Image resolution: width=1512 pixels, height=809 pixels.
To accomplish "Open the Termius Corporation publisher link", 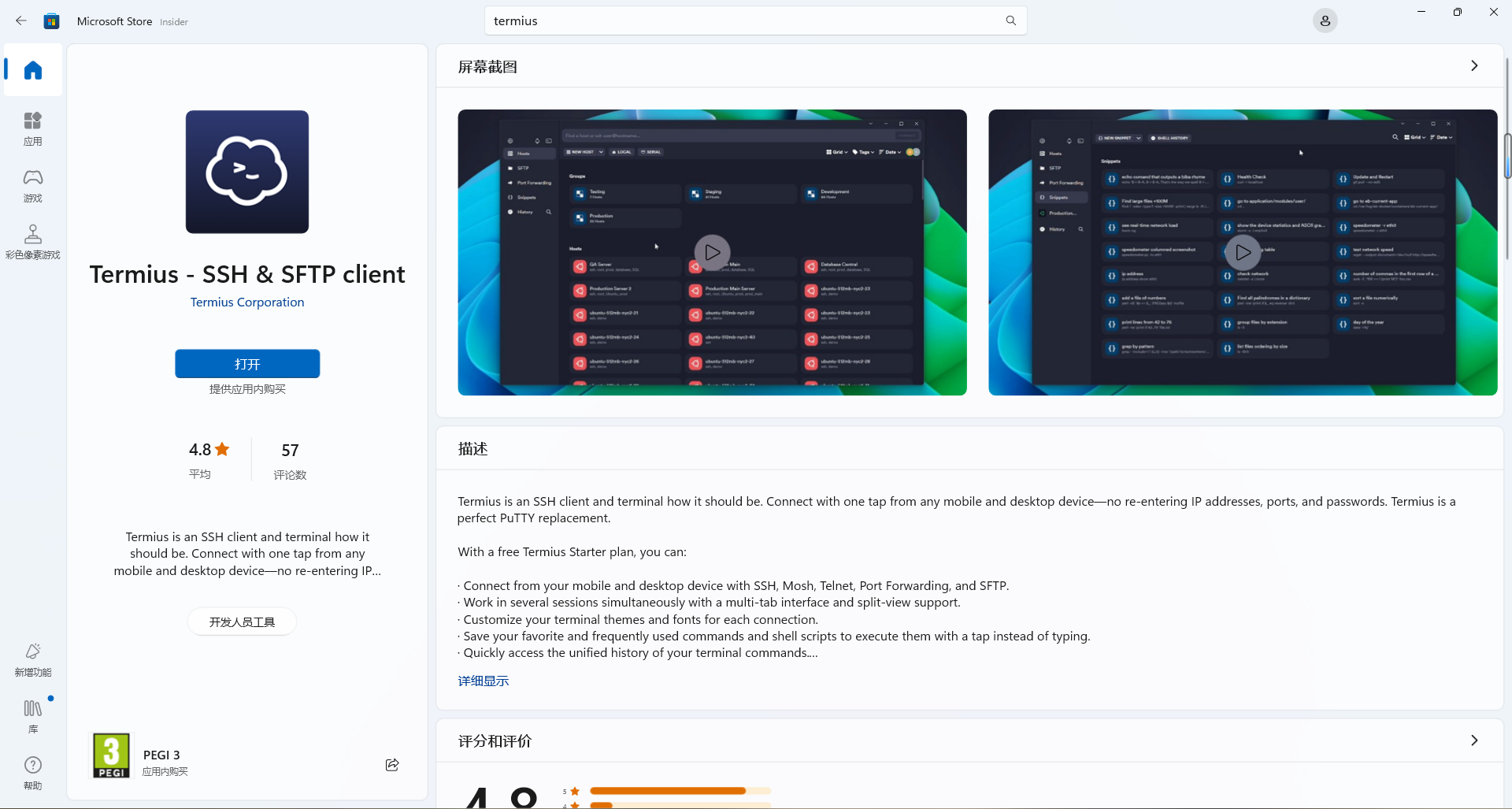I will point(247,302).
